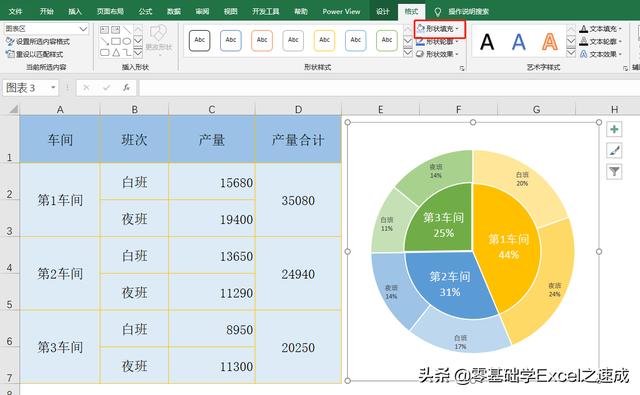Switch to the 数据 Data tab
This screenshot has height=395, width=640.
tap(174, 11)
